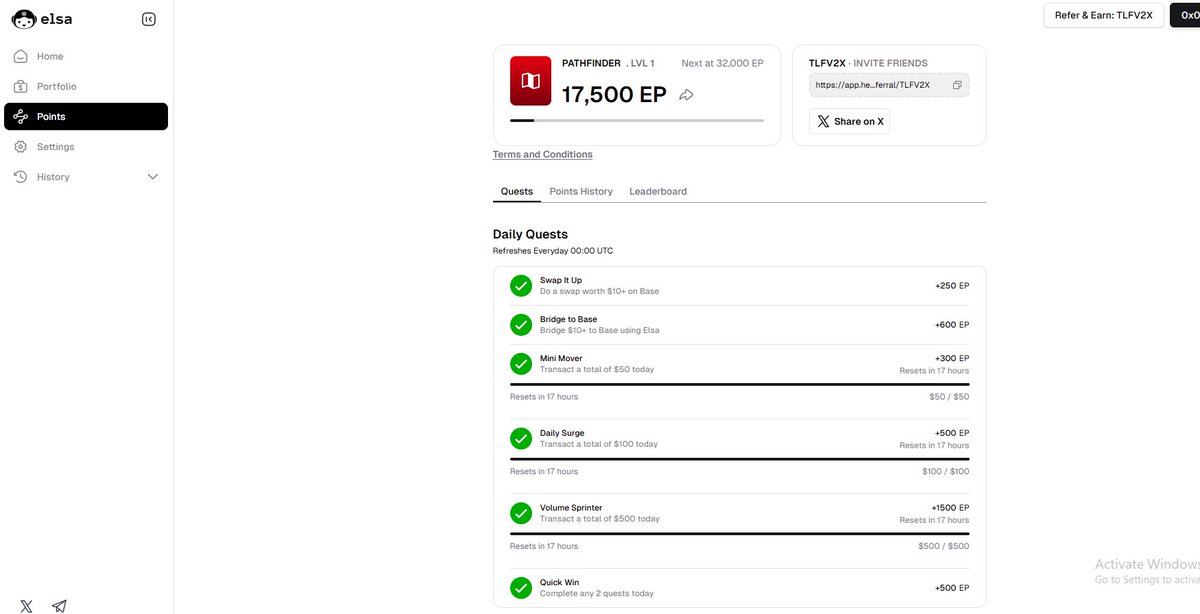Collapse the sidebar with the toggle icon
1200x614 pixels.
click(x=149, y=19)
